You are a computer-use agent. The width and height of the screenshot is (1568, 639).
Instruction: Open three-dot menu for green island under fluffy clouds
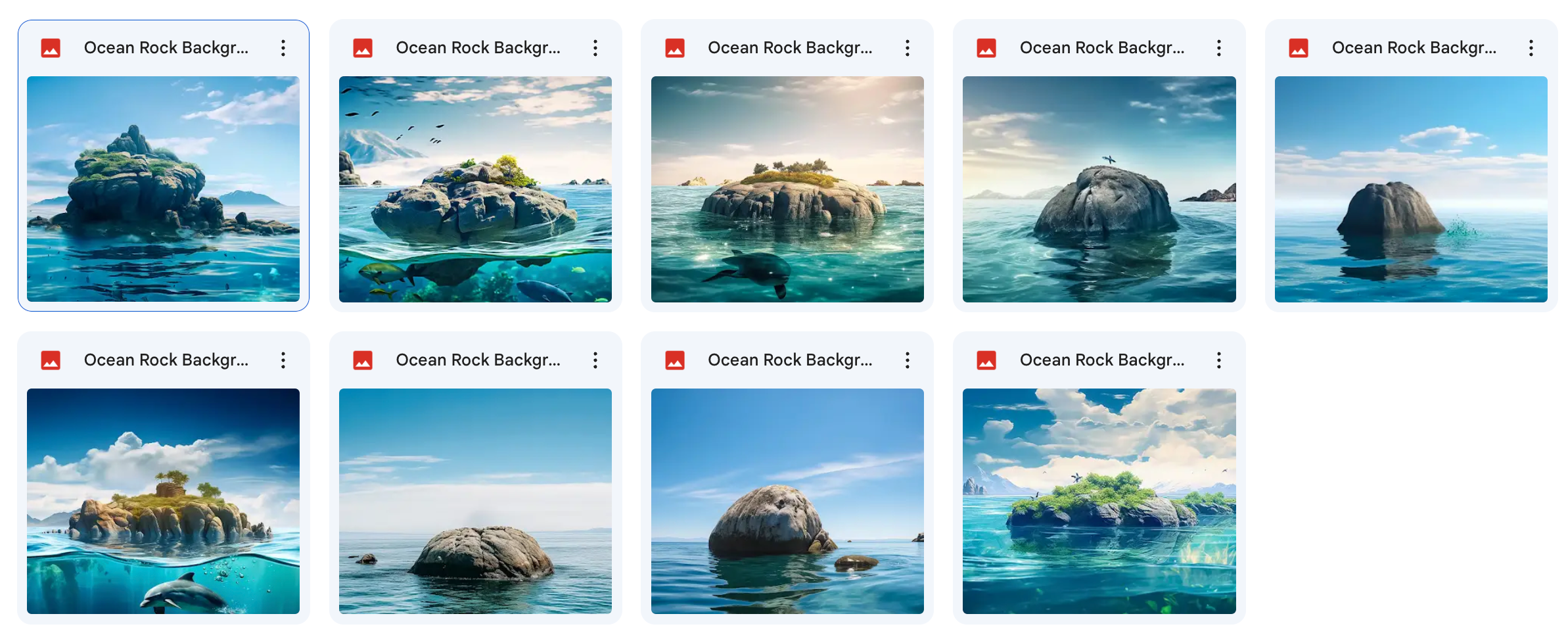tap(1219, 360)
